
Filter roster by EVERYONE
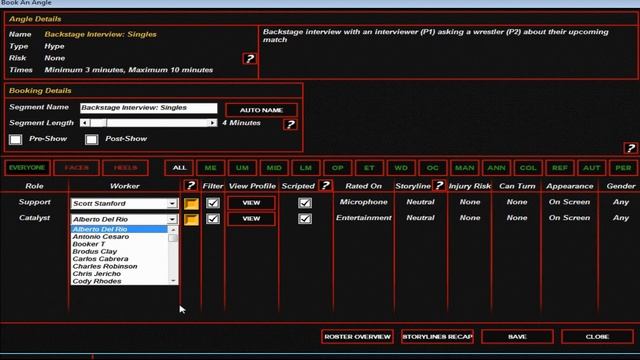(27, 168)
